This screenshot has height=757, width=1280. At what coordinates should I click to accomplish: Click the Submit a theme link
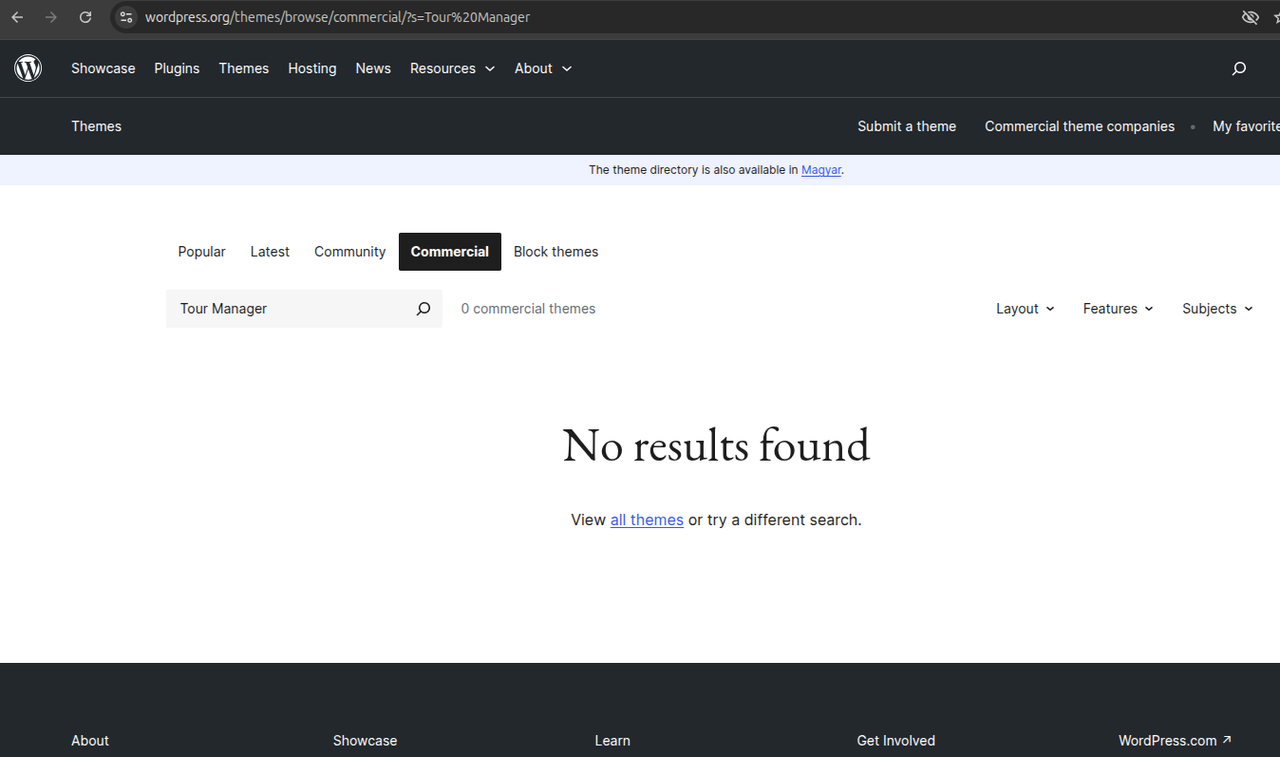point(907,126)
